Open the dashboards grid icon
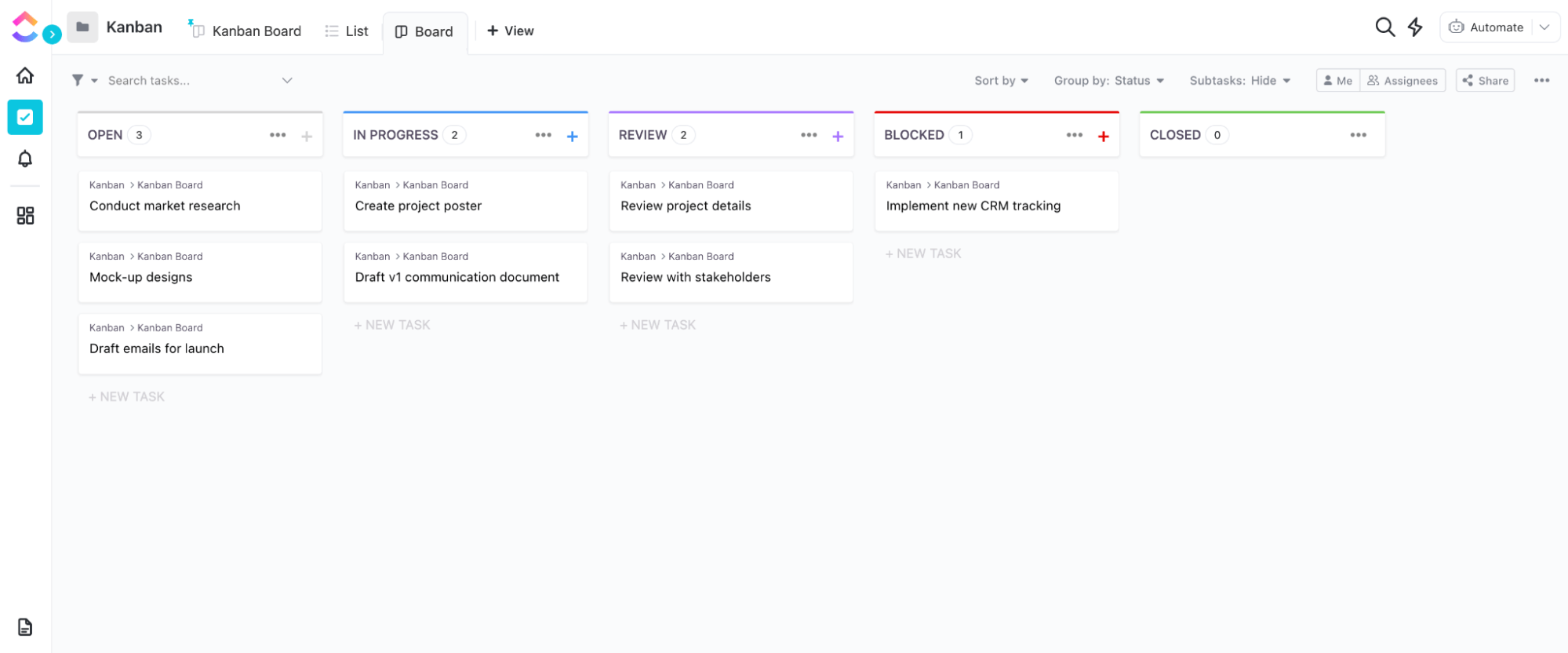Image resolution: width=1568 pixels, height=653 pixels. tap(25, 216)
